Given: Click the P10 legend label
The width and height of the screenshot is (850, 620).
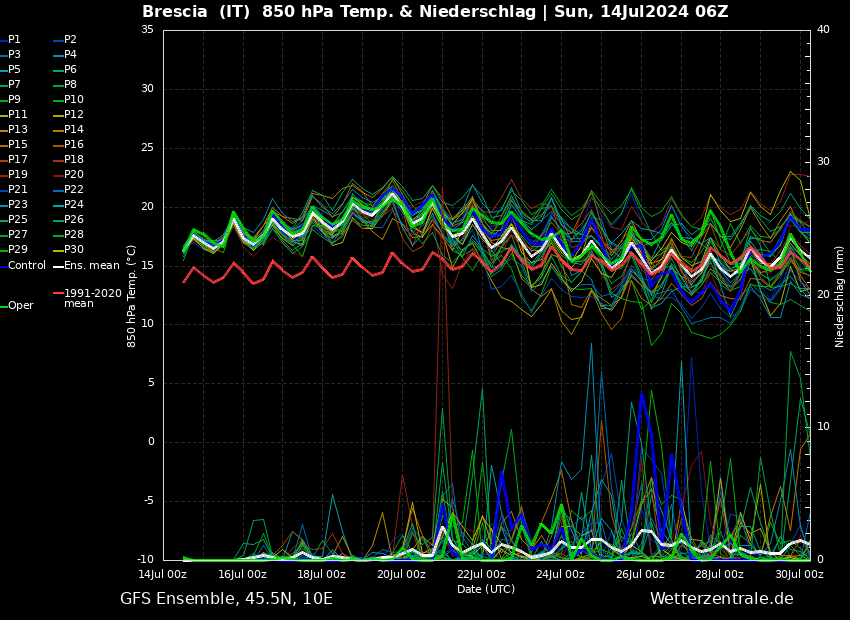Looking at the screenshot, I should (74, 100).
